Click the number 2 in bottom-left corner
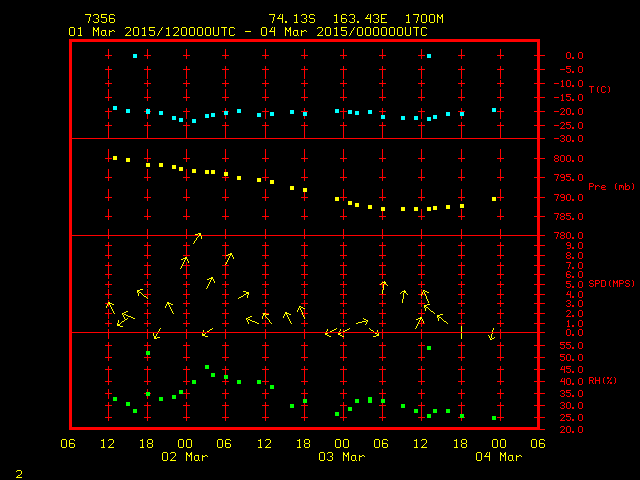 click(18, 471)
